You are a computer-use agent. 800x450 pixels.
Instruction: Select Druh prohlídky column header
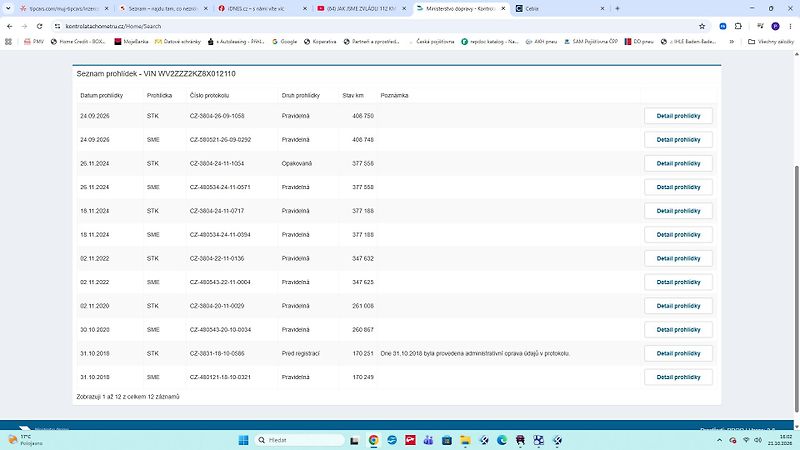(301, 95)
